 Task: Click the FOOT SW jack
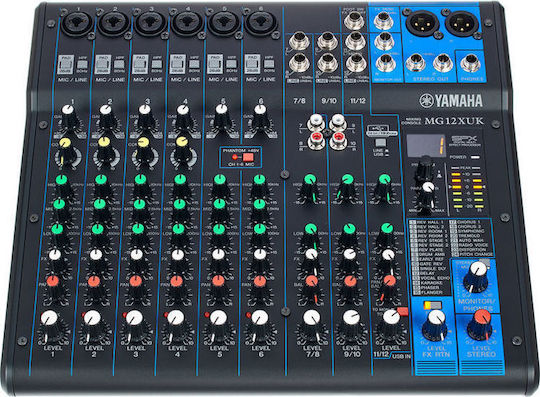point(354,21)
